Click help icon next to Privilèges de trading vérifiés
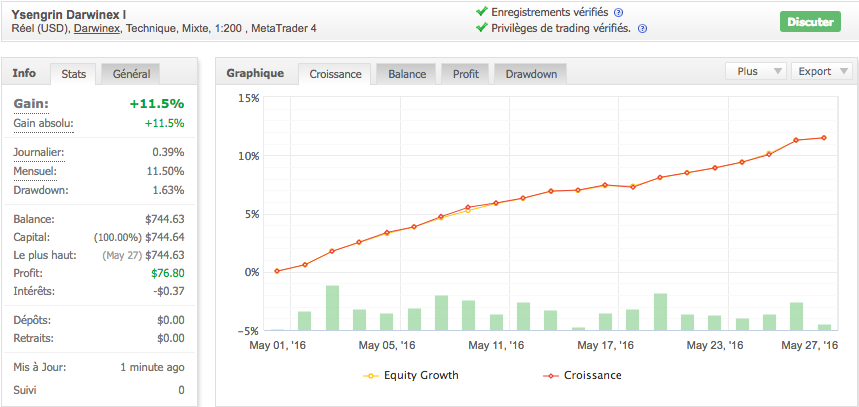 pyautogui.click(x=642, y=29)
